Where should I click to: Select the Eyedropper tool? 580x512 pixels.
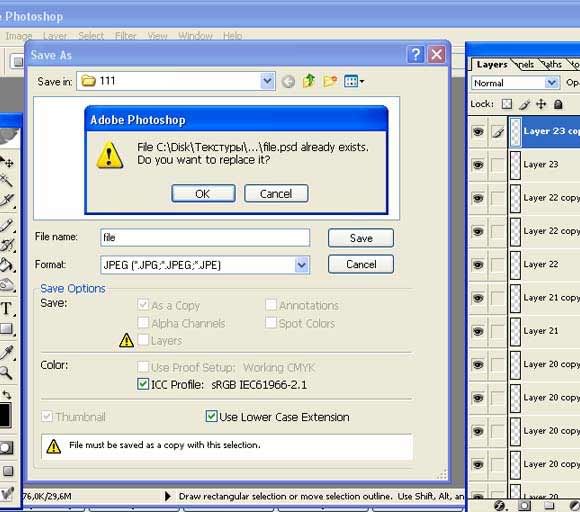click(x=7, y=352)
